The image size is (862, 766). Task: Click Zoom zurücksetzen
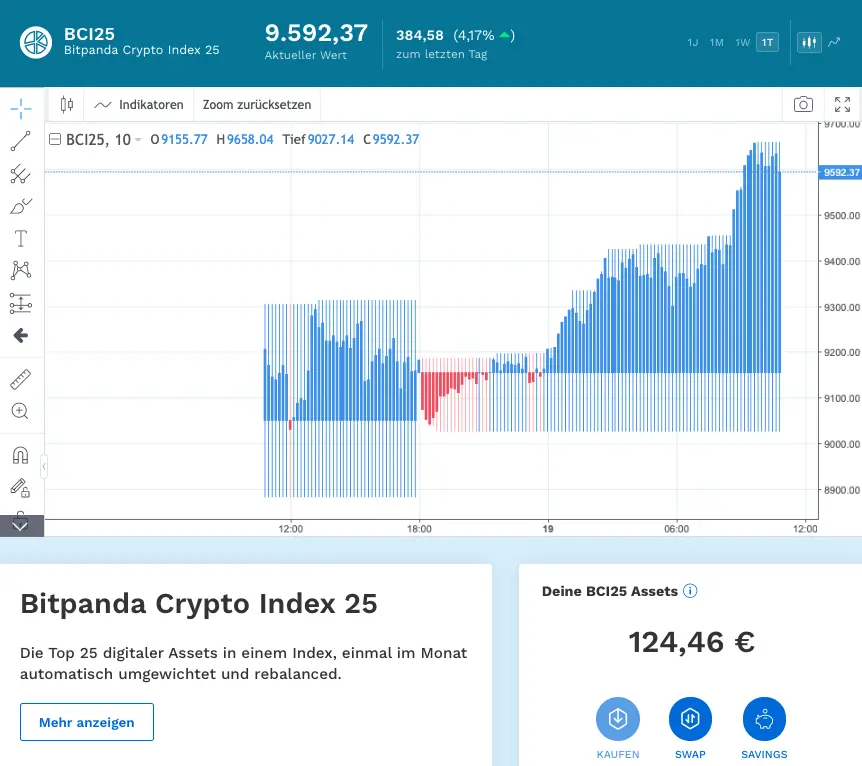coord(257,104)
